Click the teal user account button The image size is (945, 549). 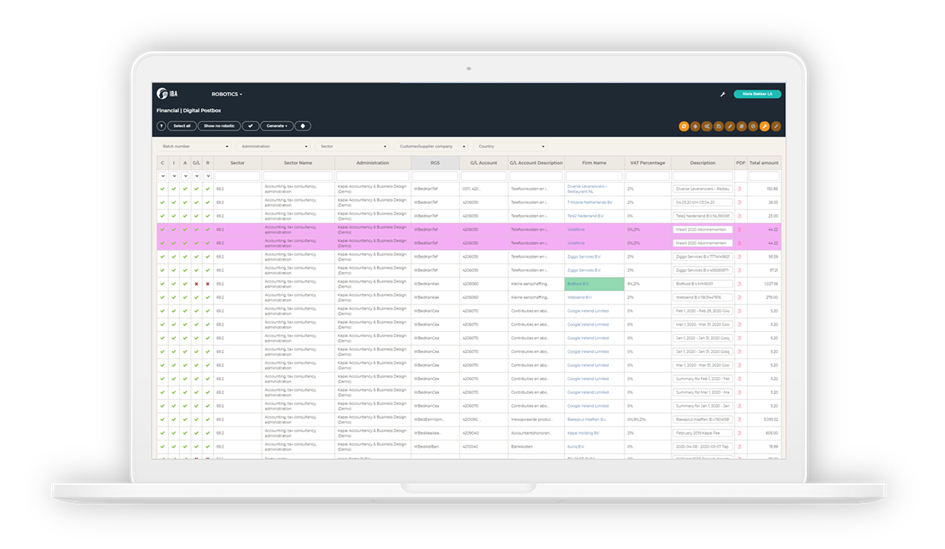click(x=757, y=94)
